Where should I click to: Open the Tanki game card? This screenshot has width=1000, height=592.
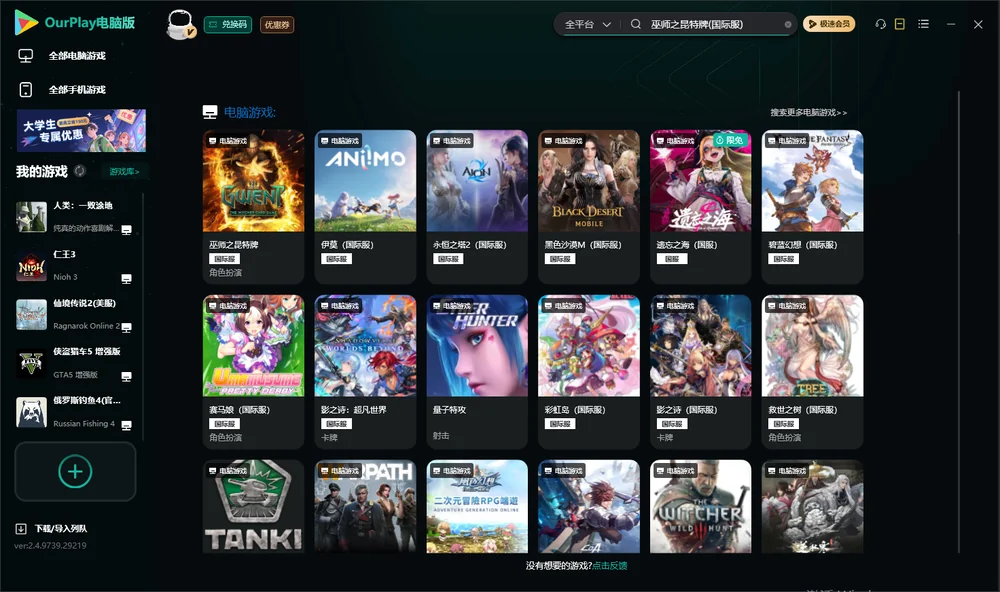[x=253, y=507]
